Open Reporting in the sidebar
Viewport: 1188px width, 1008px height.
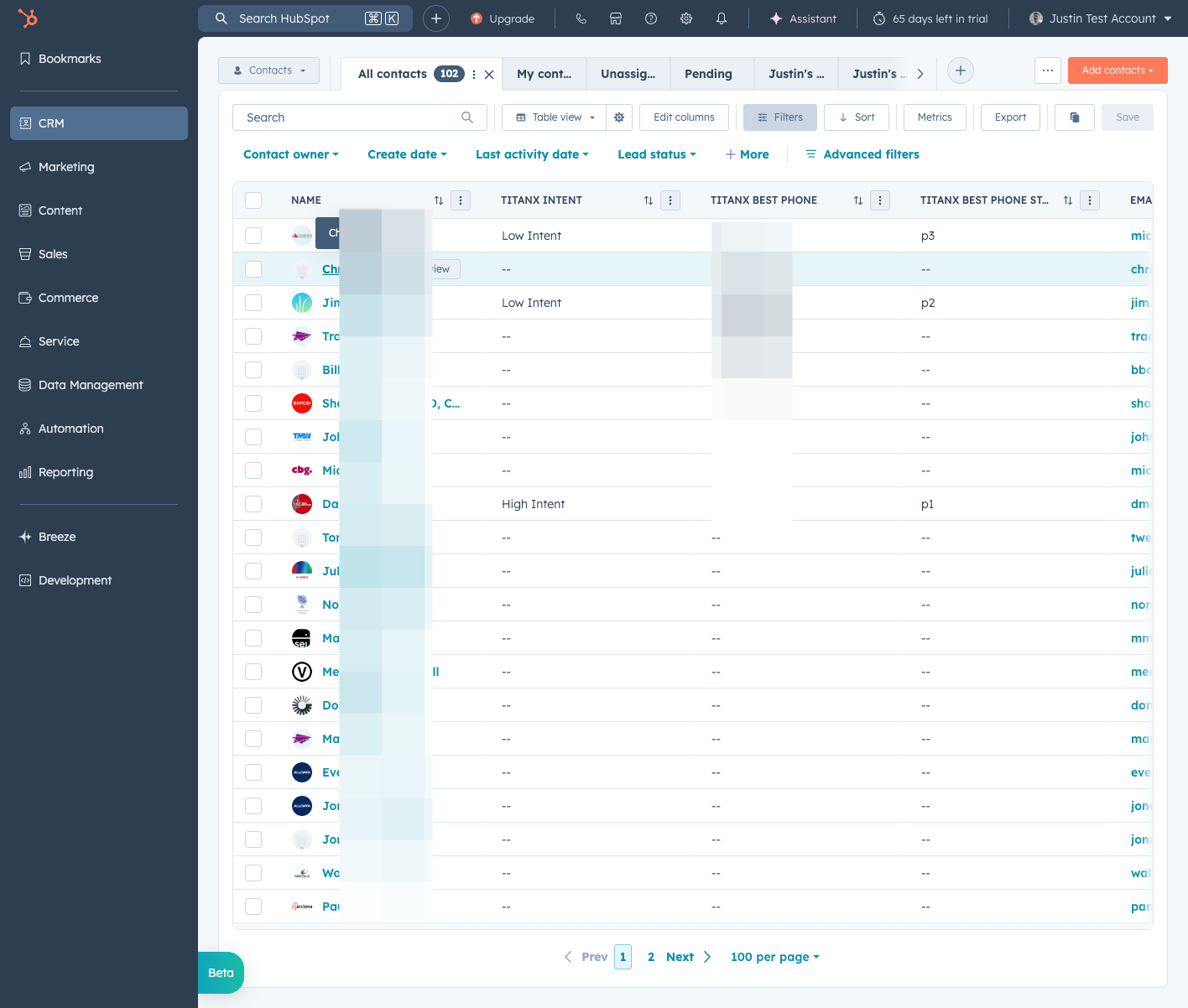(x=99, y=472)
